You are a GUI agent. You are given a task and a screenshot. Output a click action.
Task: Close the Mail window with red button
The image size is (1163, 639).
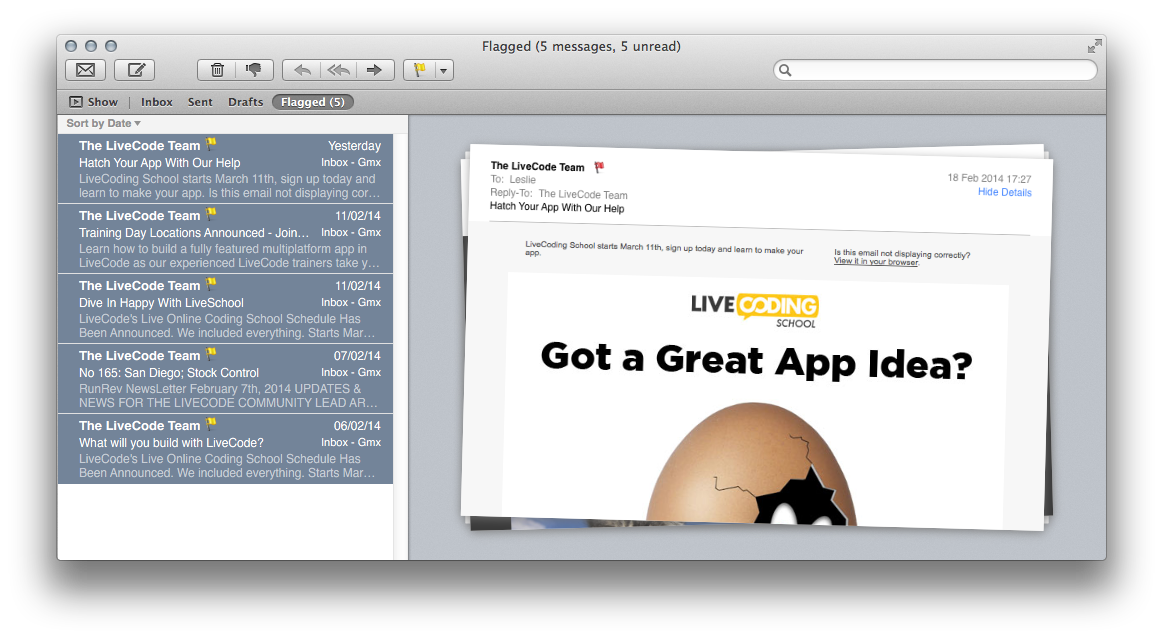click(71, 46)
